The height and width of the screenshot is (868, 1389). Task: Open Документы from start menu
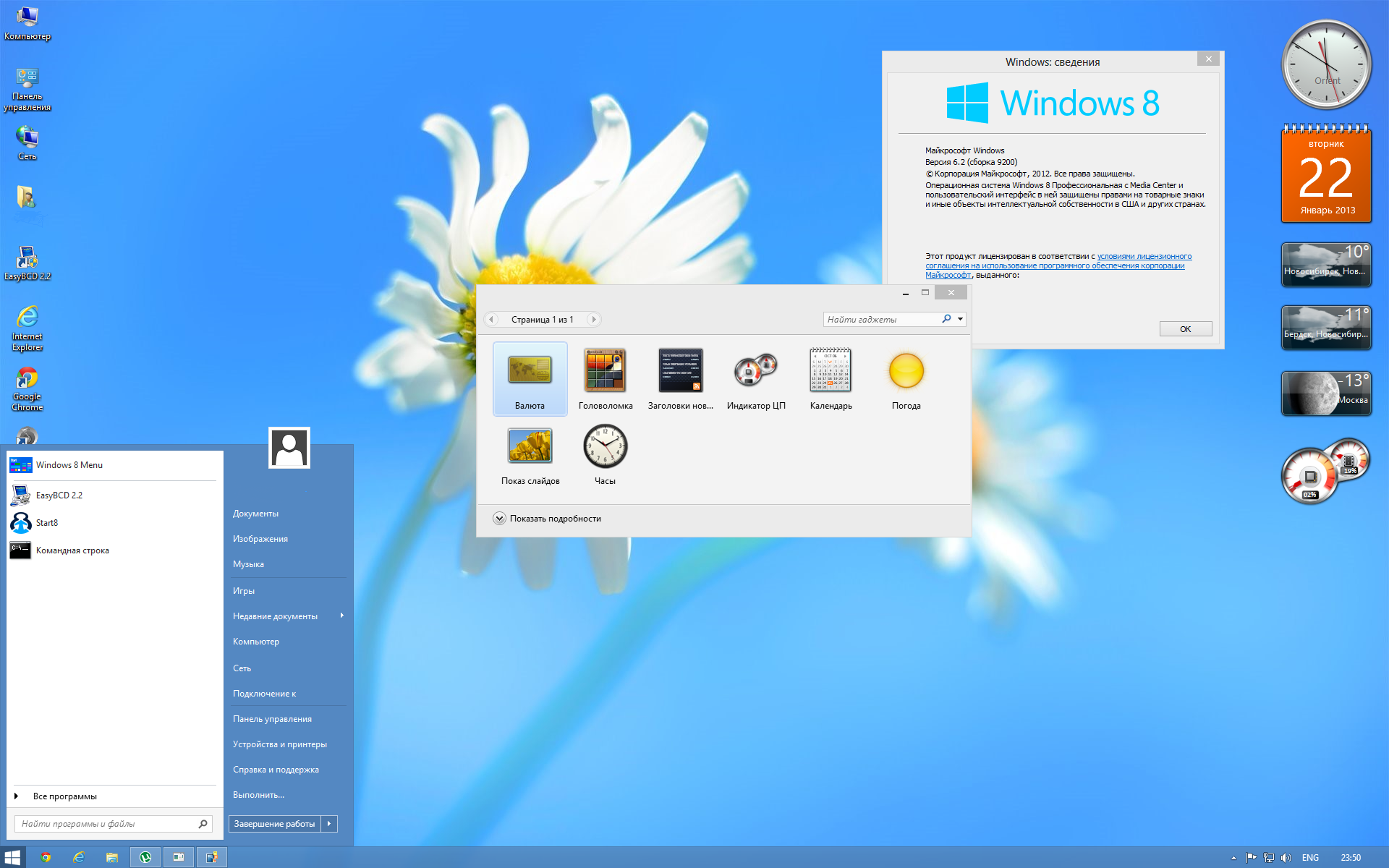[x=255, y=514]
